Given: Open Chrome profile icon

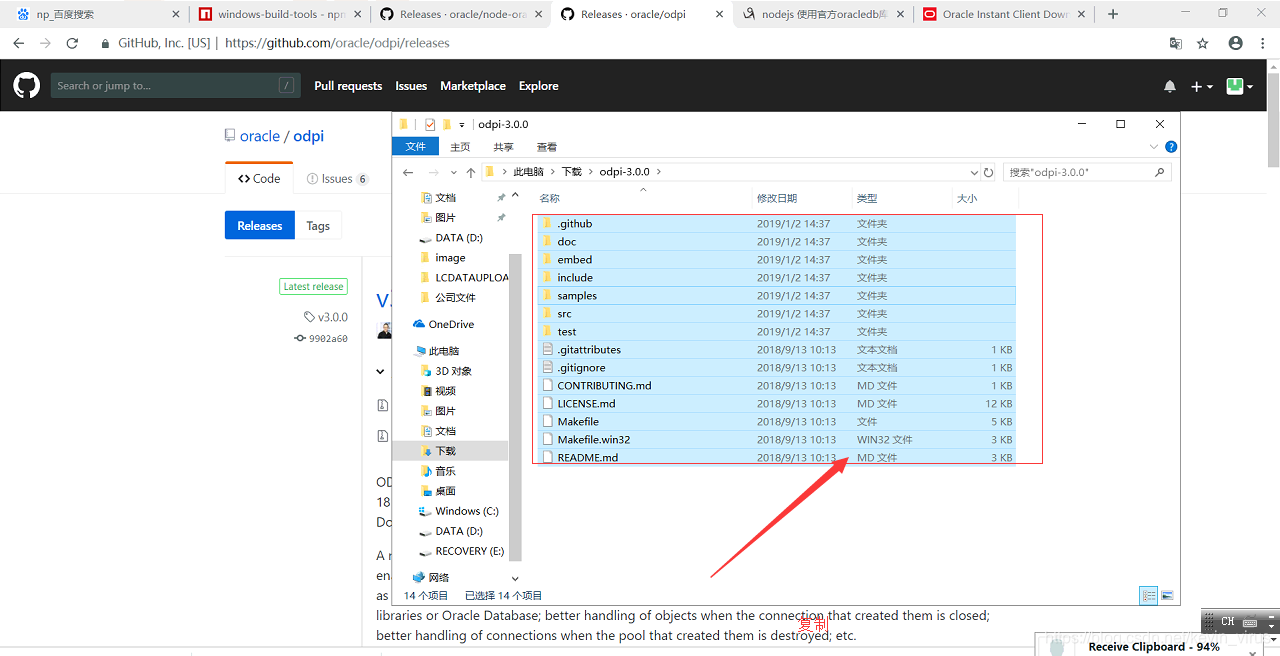Looking at the screenshot, I should click(1236, 43).
